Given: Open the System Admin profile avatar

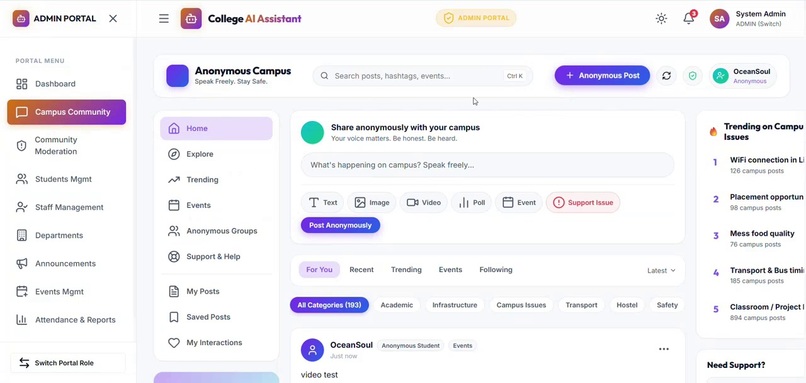Looking at the screenshot, I should tap(720, 19).
